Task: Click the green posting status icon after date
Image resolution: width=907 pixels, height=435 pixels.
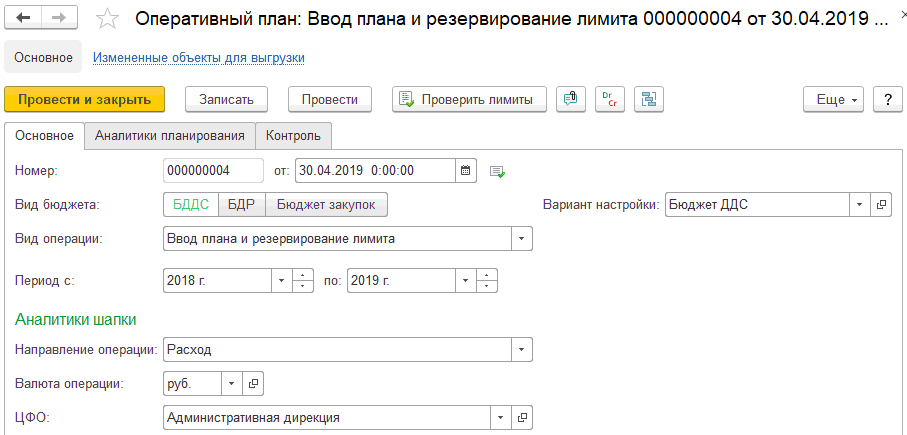Action: [x=497, y=171]
